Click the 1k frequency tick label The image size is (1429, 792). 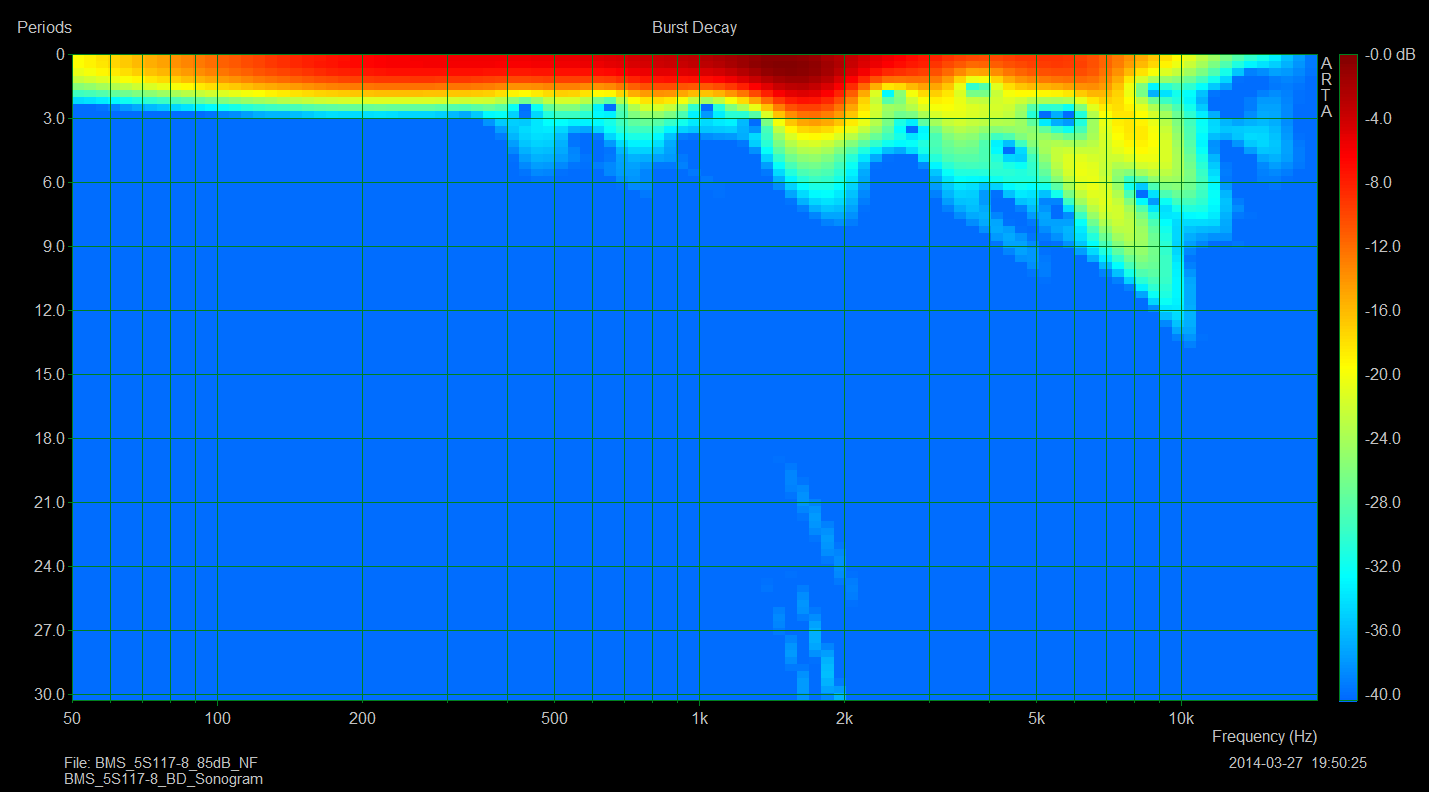[x=699, y=718]
